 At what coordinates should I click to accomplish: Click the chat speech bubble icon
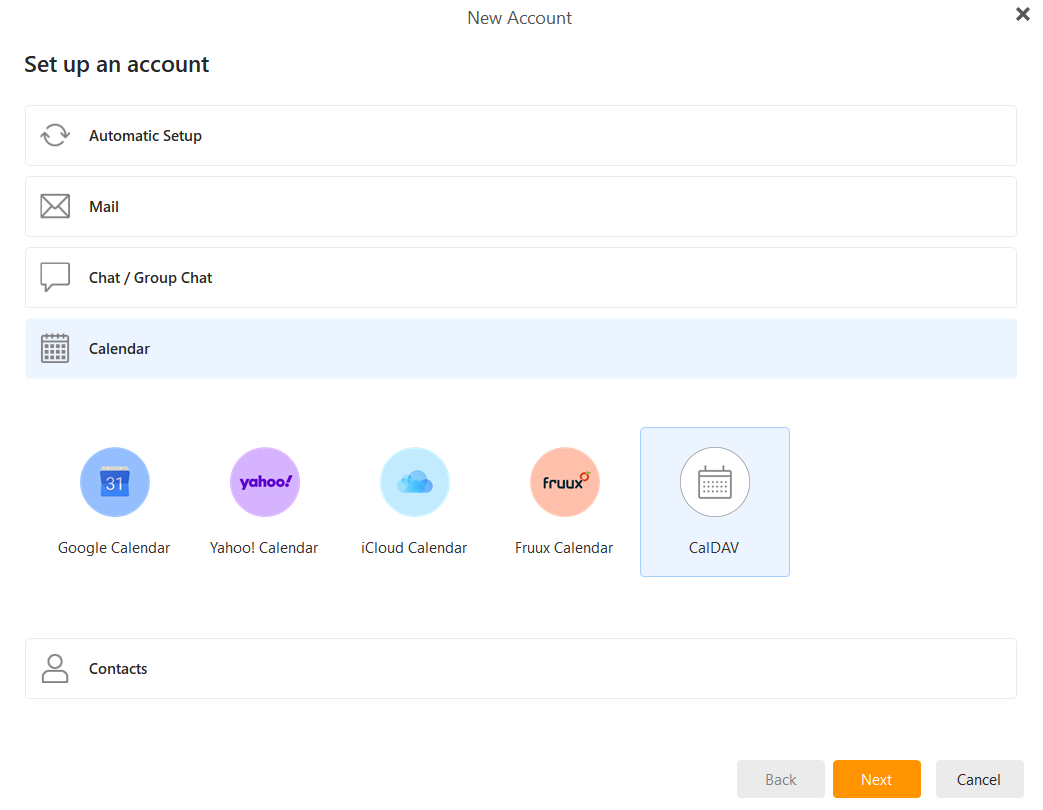click(55, 277)
